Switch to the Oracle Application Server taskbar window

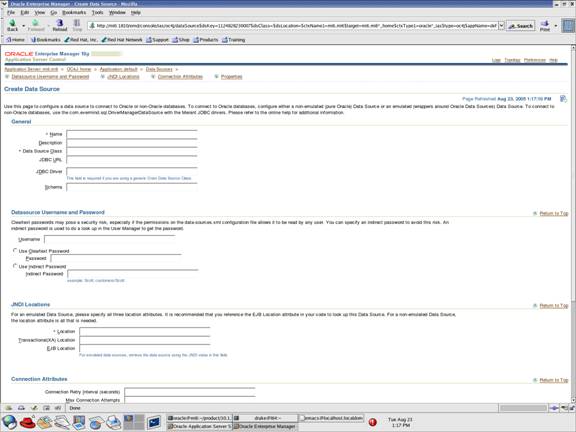[199, 426]
